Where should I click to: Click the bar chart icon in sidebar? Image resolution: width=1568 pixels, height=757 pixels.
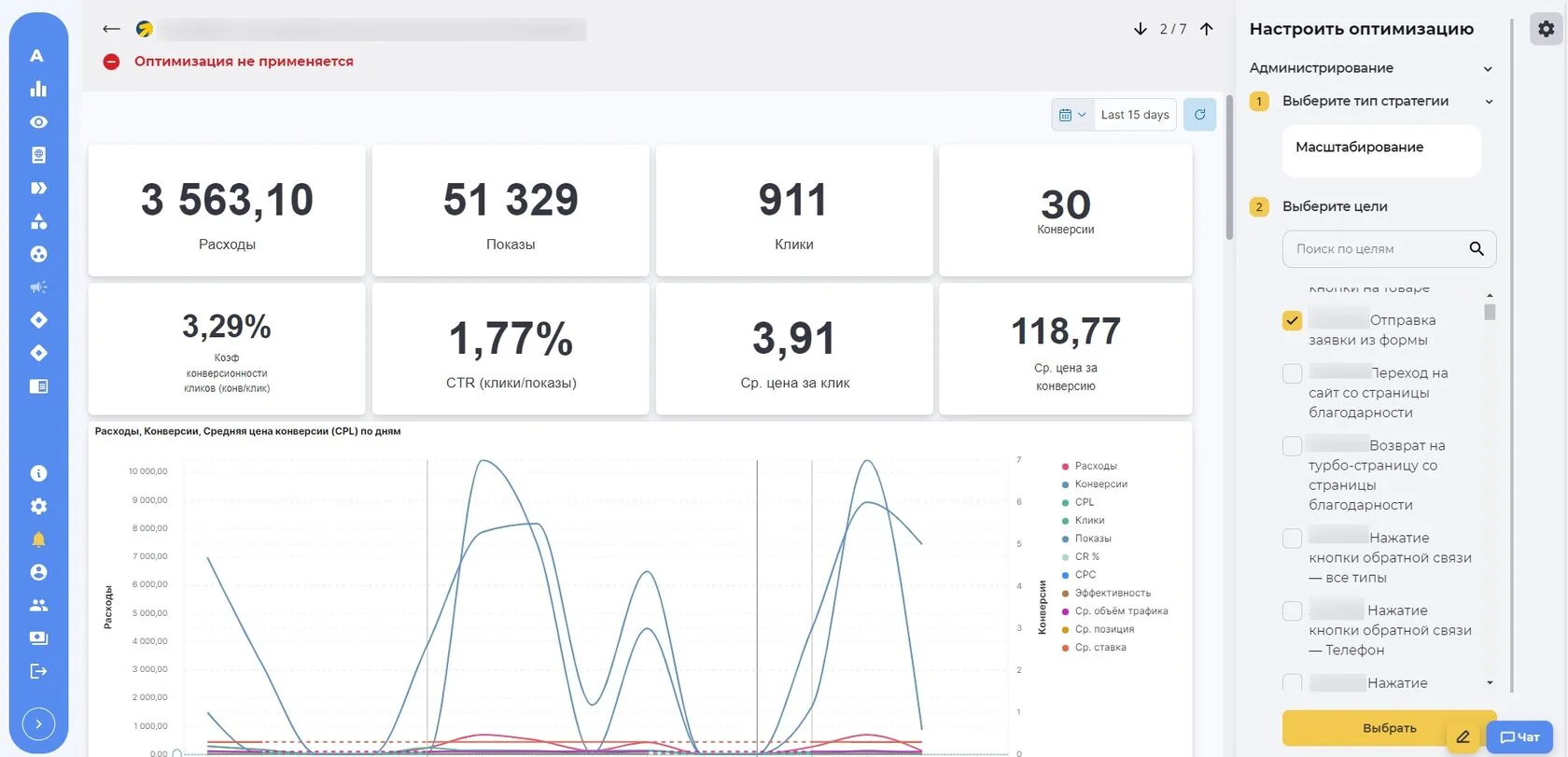click(x=38, y=89)
